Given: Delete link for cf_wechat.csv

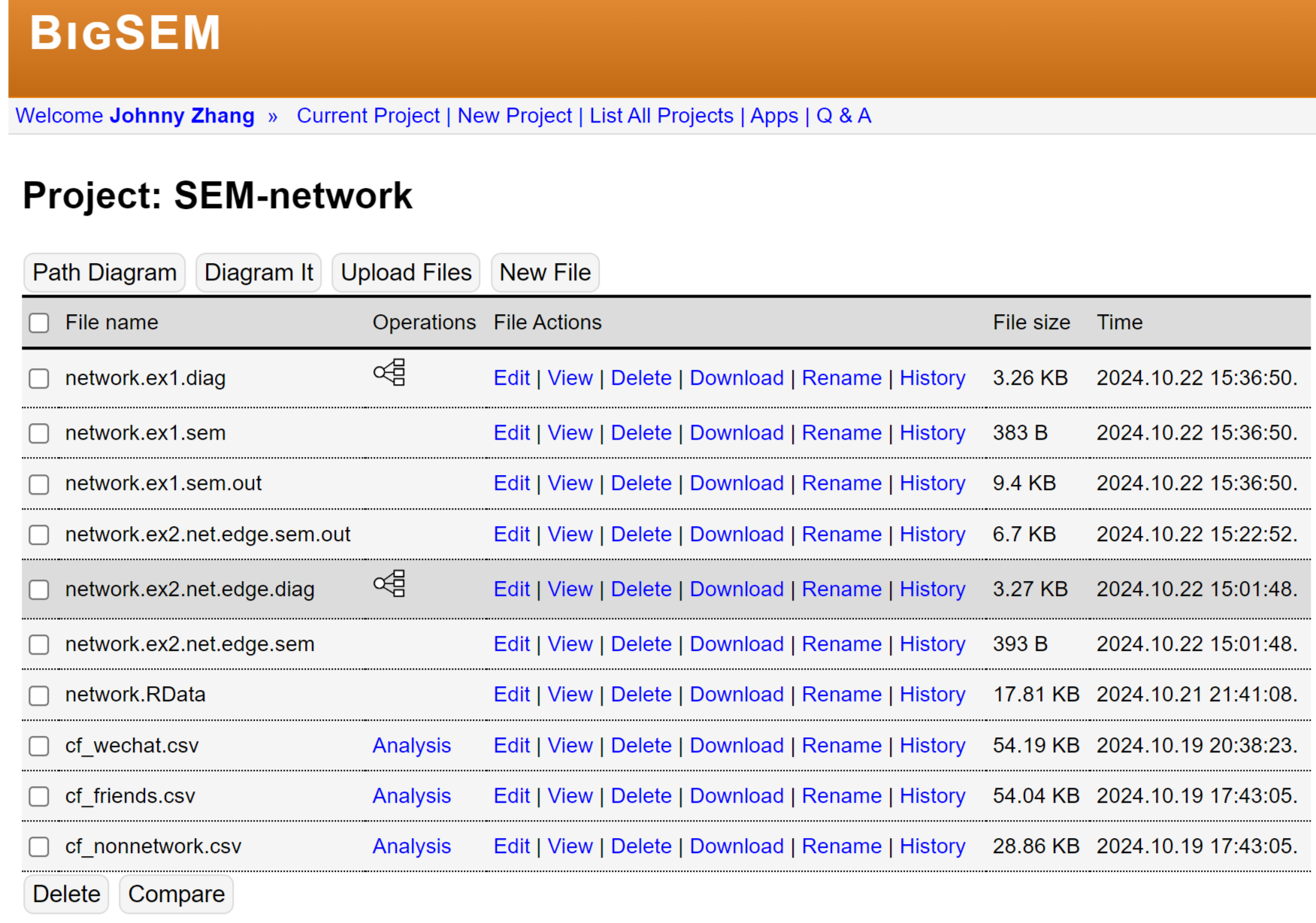Looking at the screenshot, I should [641, 745].
